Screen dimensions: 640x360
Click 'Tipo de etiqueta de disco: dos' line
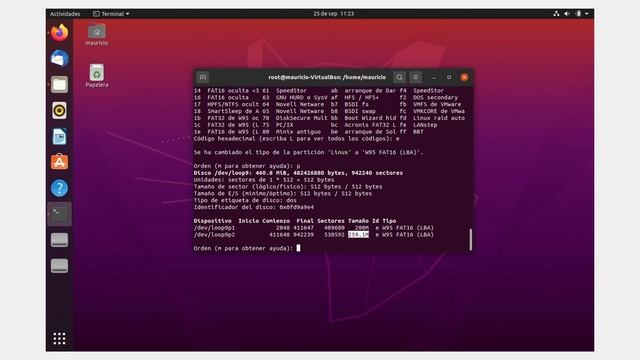pos(245,200)
